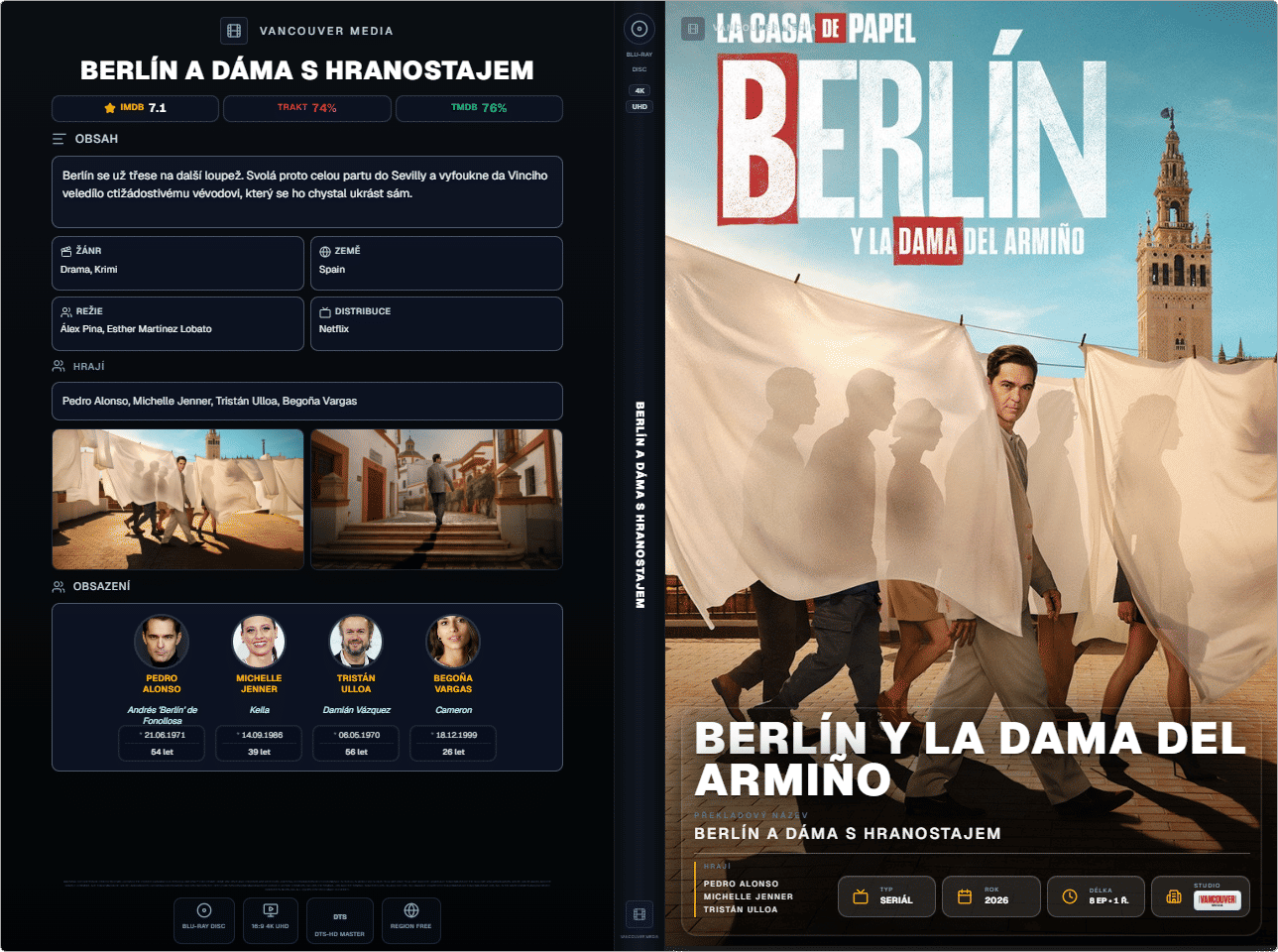Click the vertical spine title text
The width and height of the screenshot is (1278, 952).
click(x=639, y=505)
